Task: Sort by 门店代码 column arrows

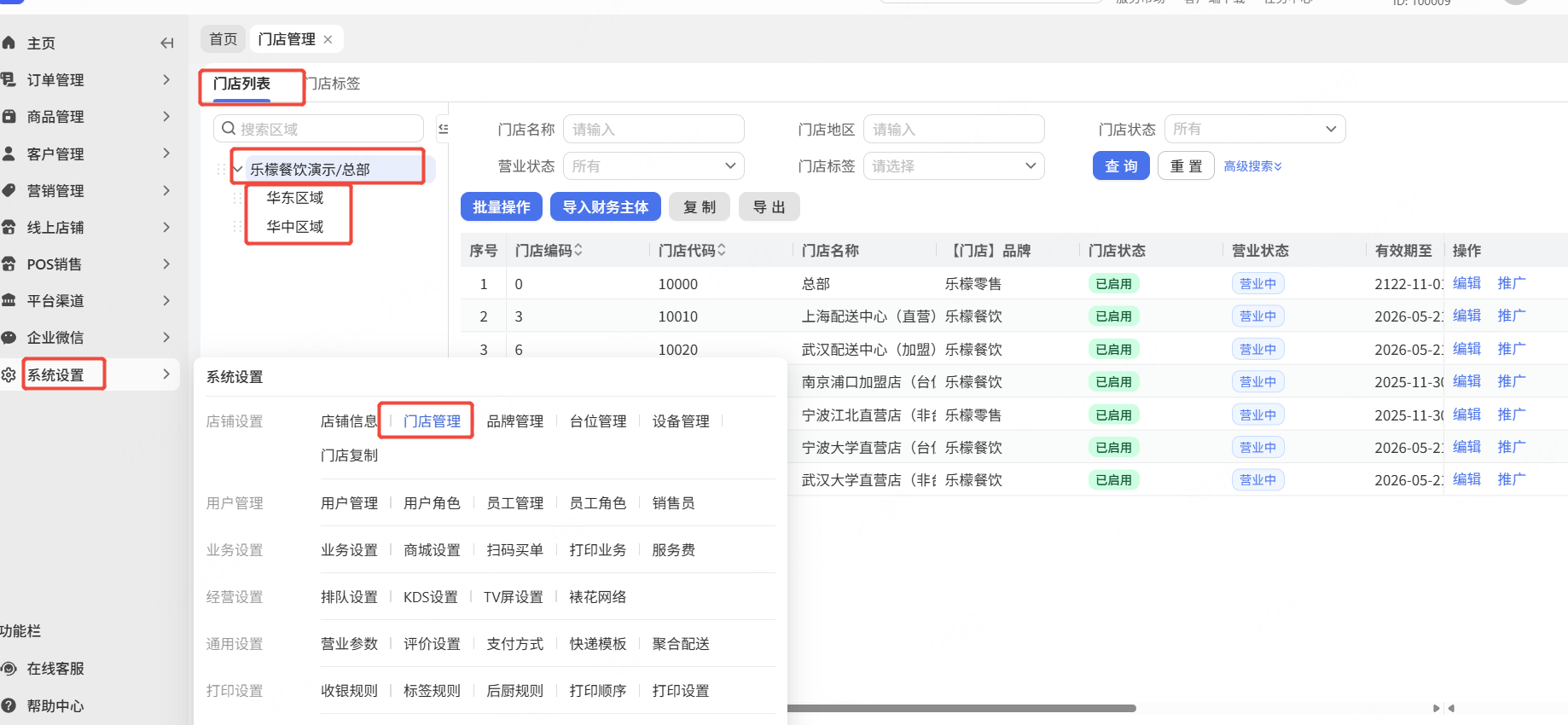Action: pos(722,250)
